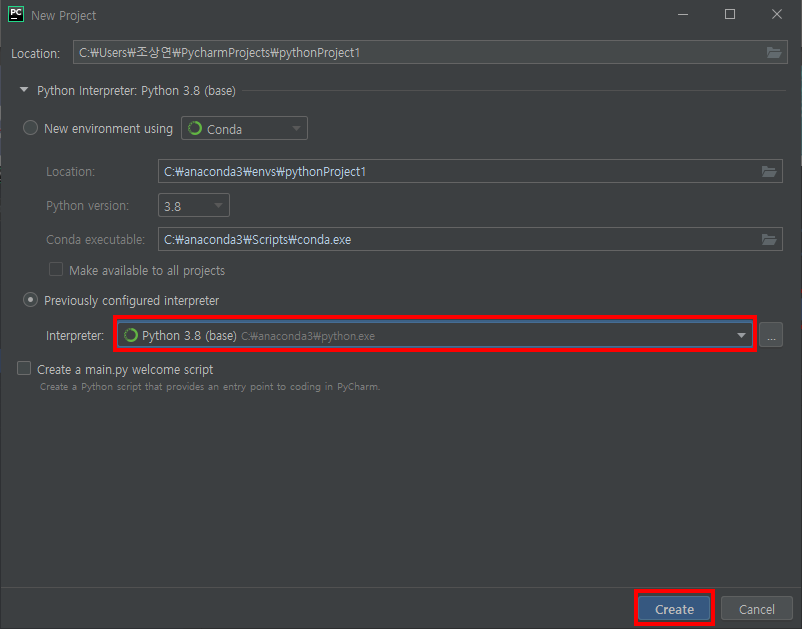
Task: Browse for the project location folder
Action: coord(774,53)
